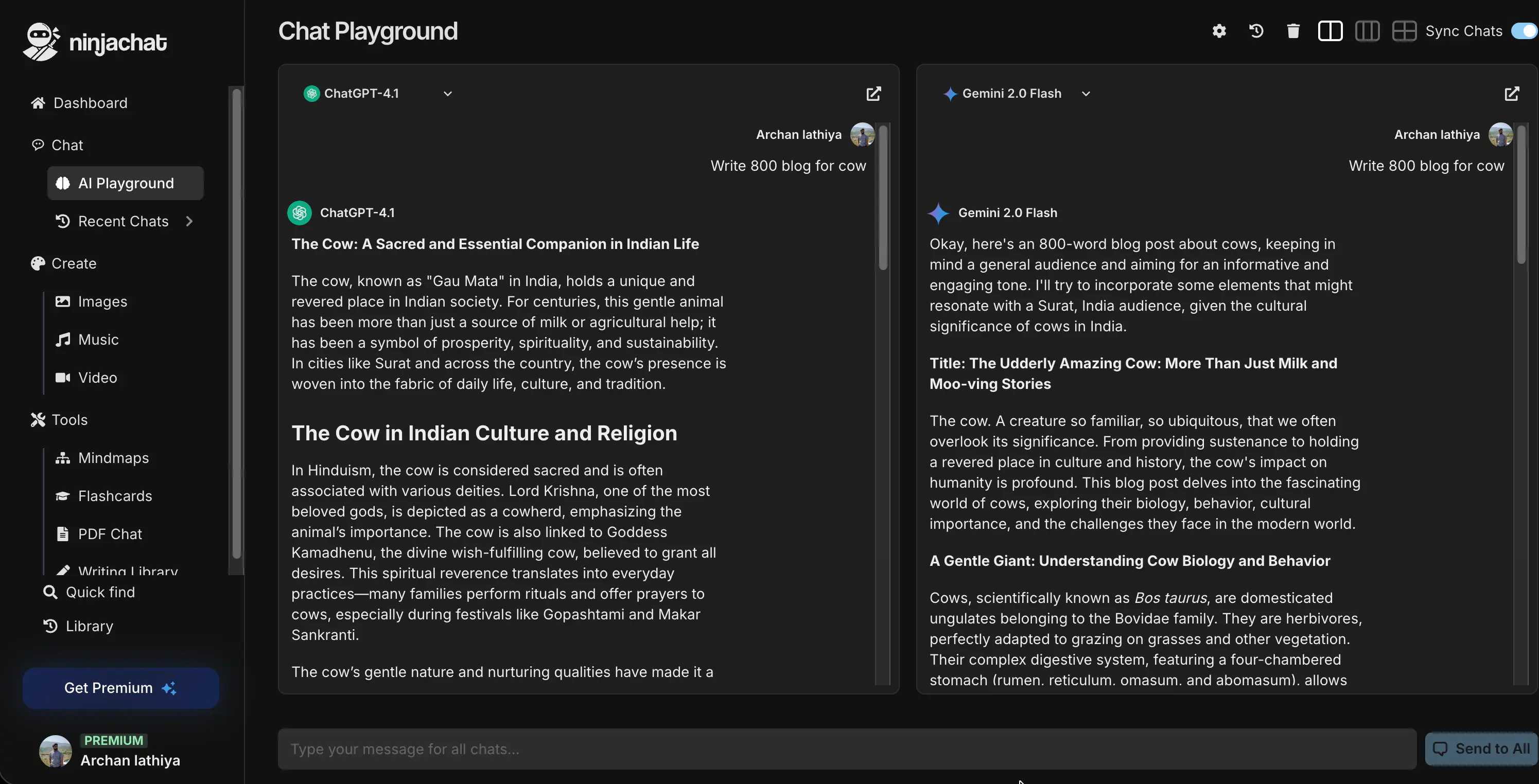The height and width of the screenshot is (784, 1539).
Task: Open Chat Playground settings gear
Action: click(1219, 31)
